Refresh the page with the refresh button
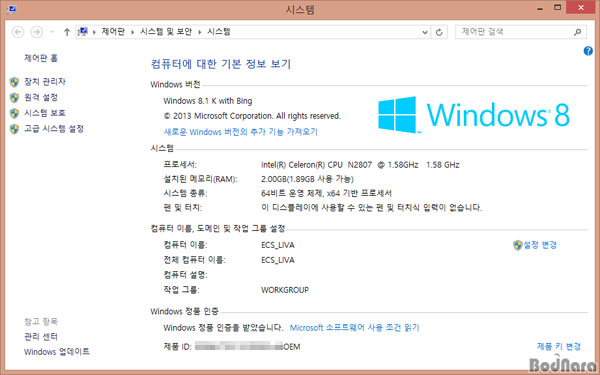This screenshot has height=375, width=600. click(x=439, y=32)
